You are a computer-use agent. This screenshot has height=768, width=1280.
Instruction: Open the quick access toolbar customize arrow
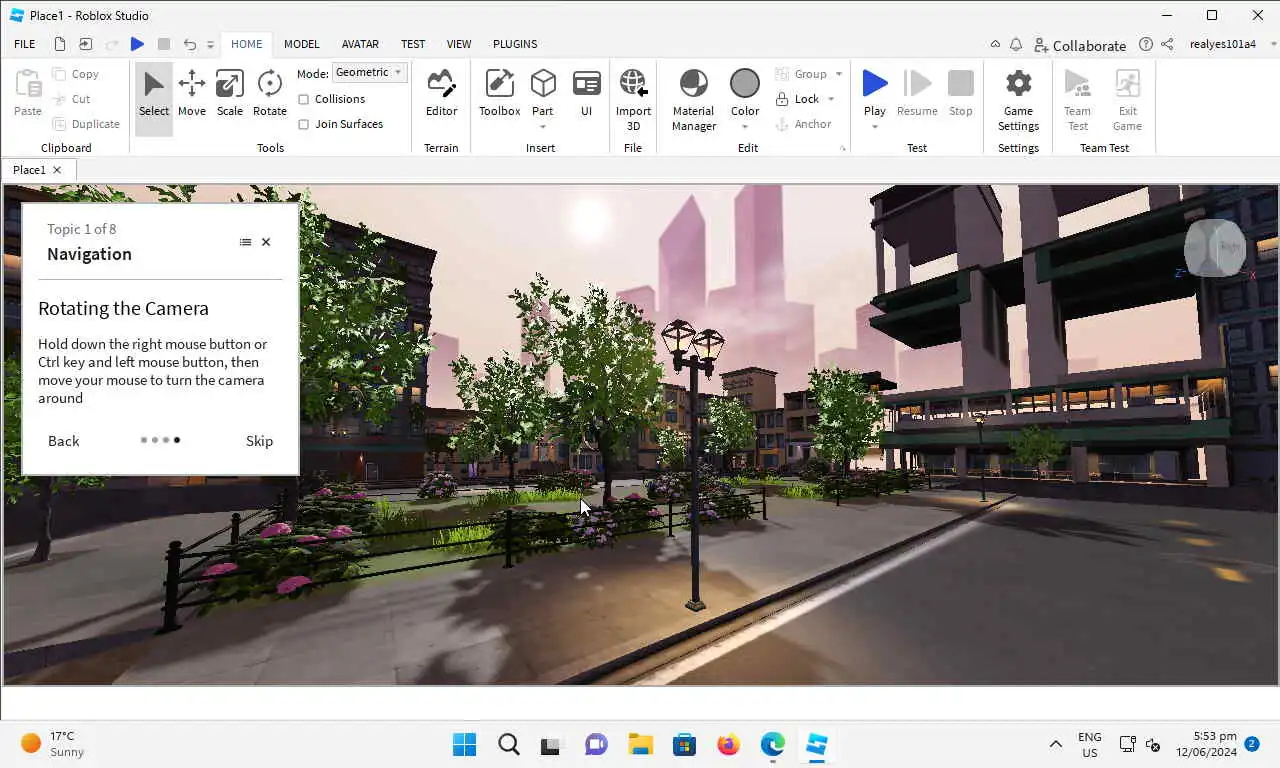(x=210, y=45)
